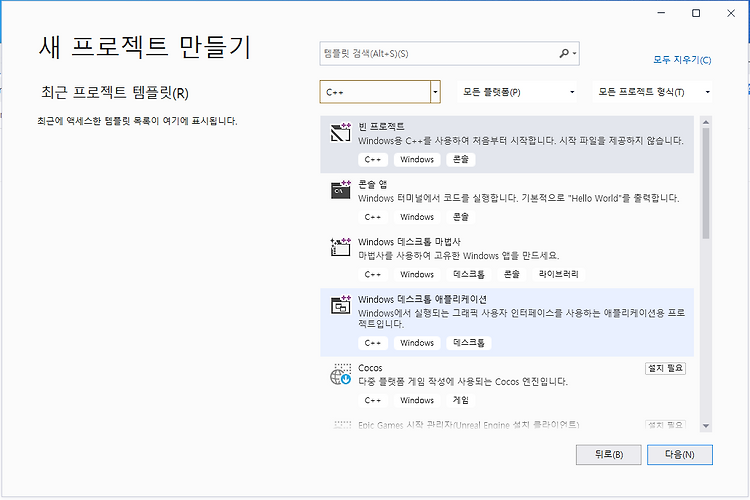Viewport: 750px width, 500px height.
Task: Click the search magnifier icon
Action: (x=564, y=53)
